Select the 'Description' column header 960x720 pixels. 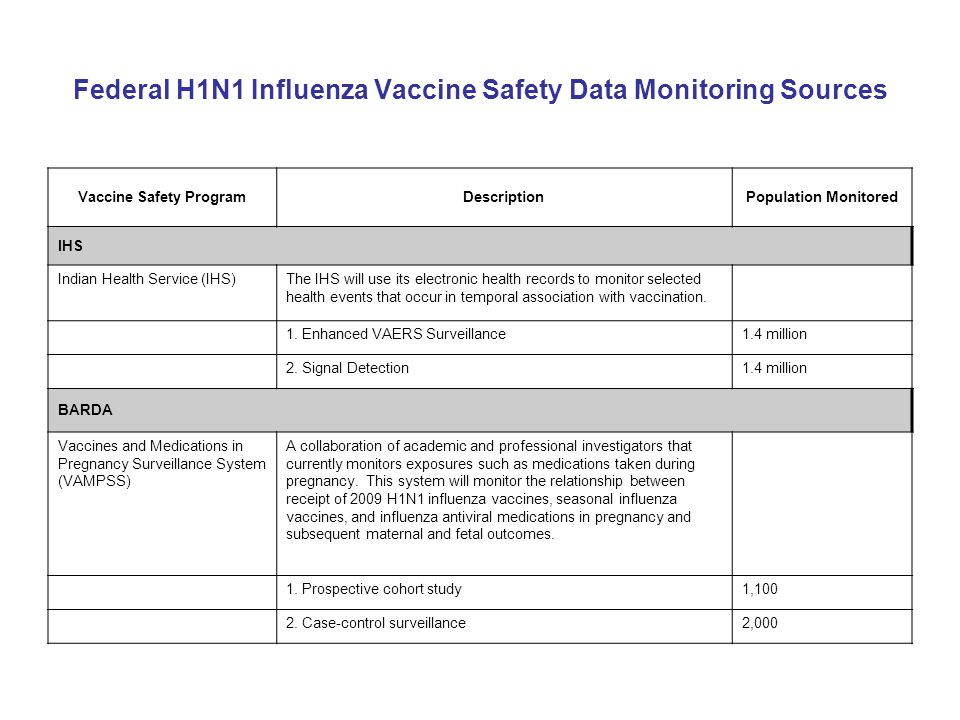click(x=503, y=197)
